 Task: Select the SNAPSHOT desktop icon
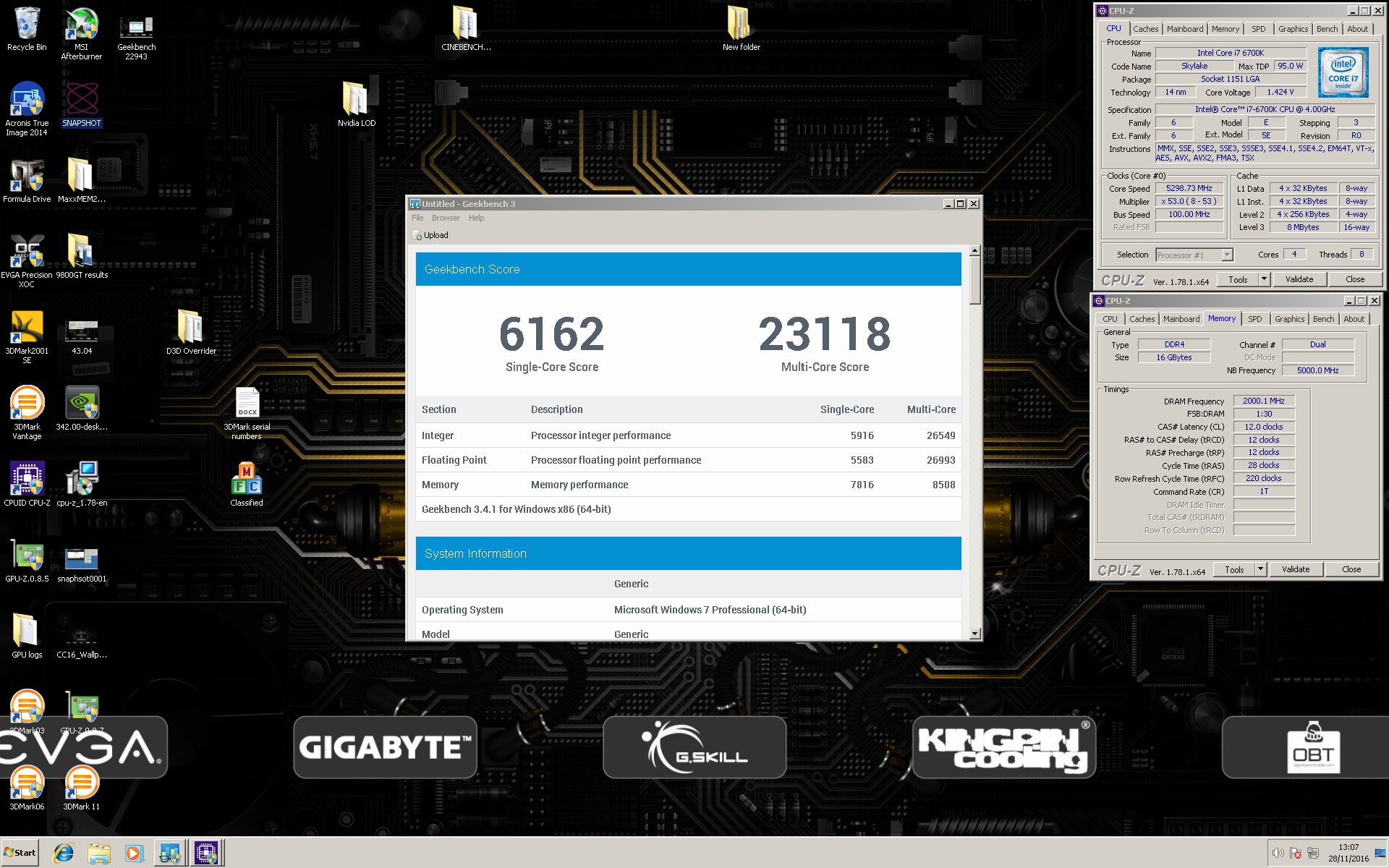pyautogui.click(x=81, y=104)
